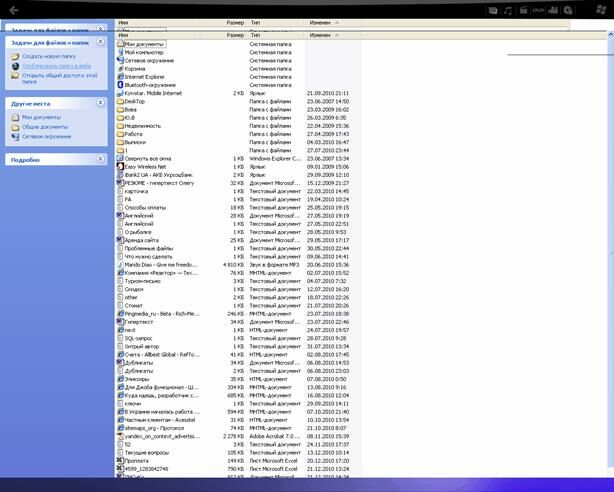Select the Мои документы file name
This screenshot has height=492, width=614.
[144, 44]
